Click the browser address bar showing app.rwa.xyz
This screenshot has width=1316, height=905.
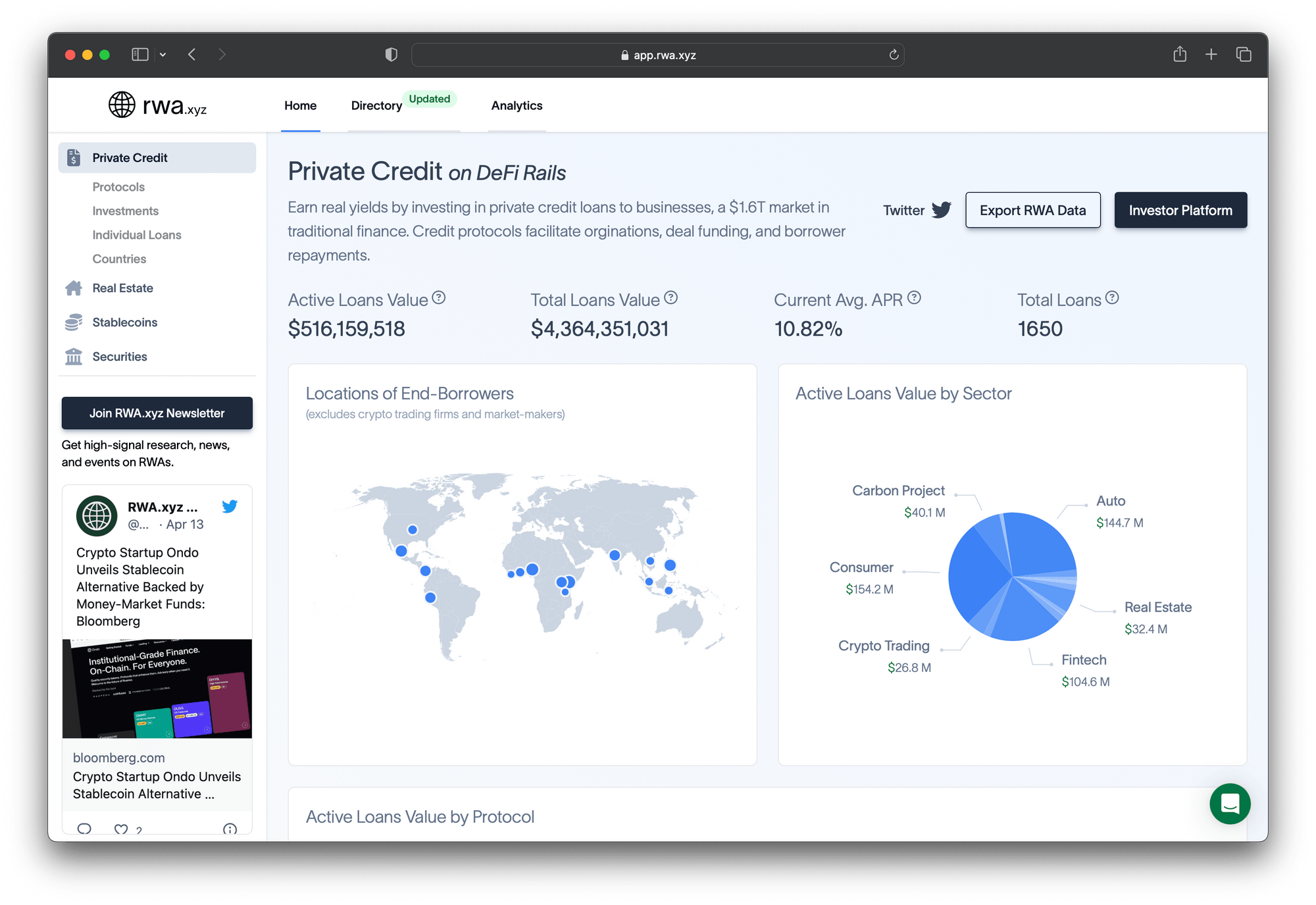(657, 55)
